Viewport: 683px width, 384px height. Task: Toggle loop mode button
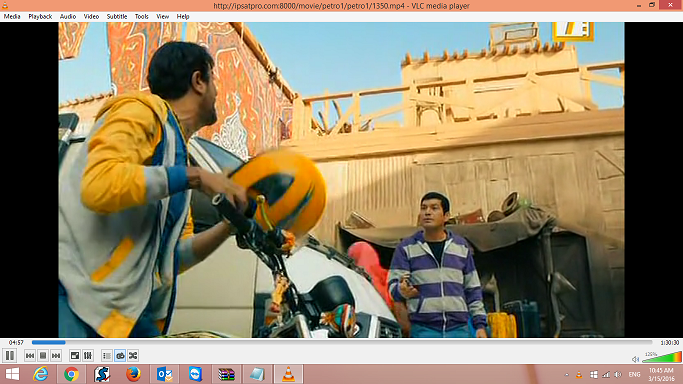120,356
